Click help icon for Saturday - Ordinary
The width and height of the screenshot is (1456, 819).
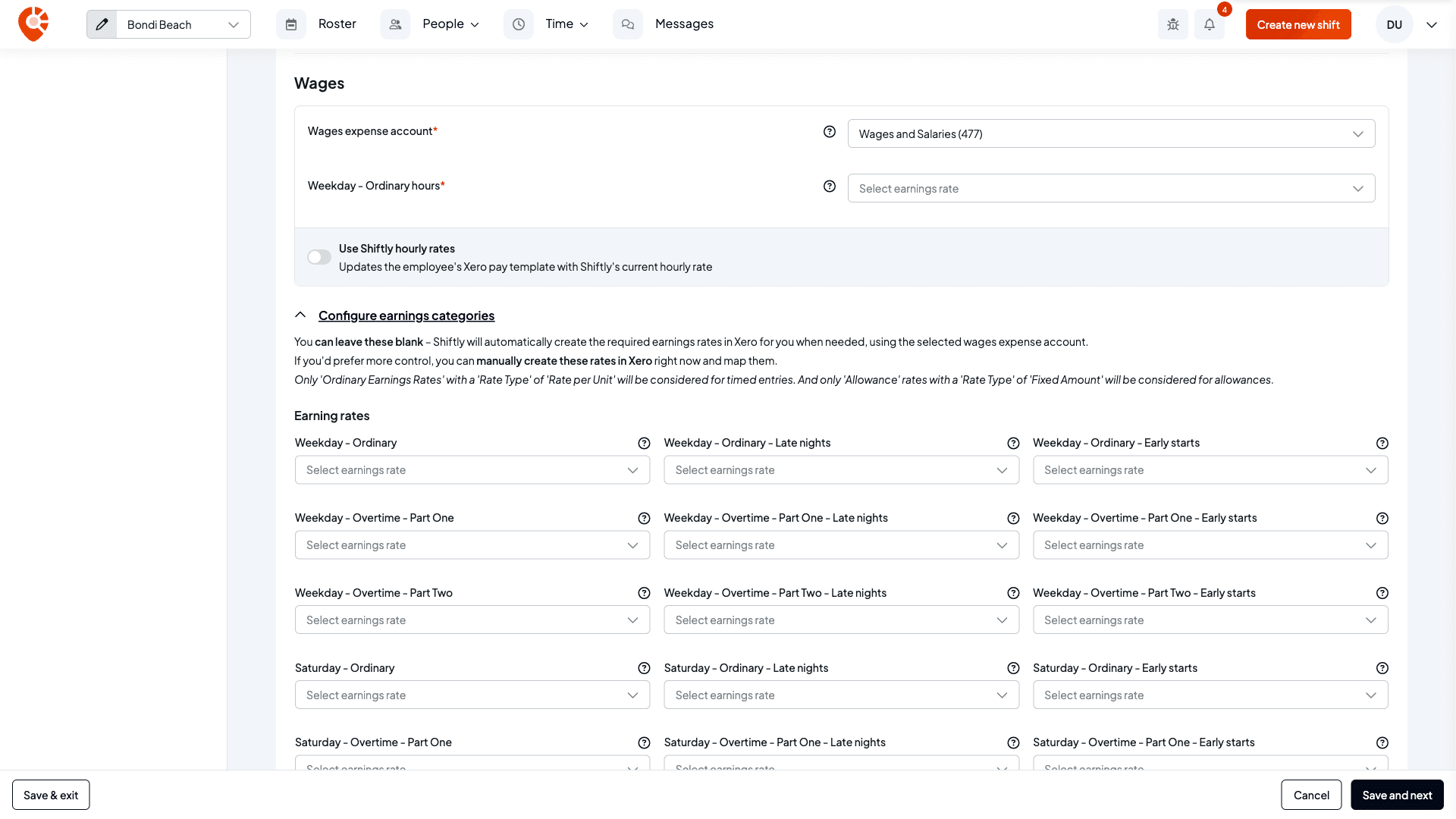pos(644,669)
